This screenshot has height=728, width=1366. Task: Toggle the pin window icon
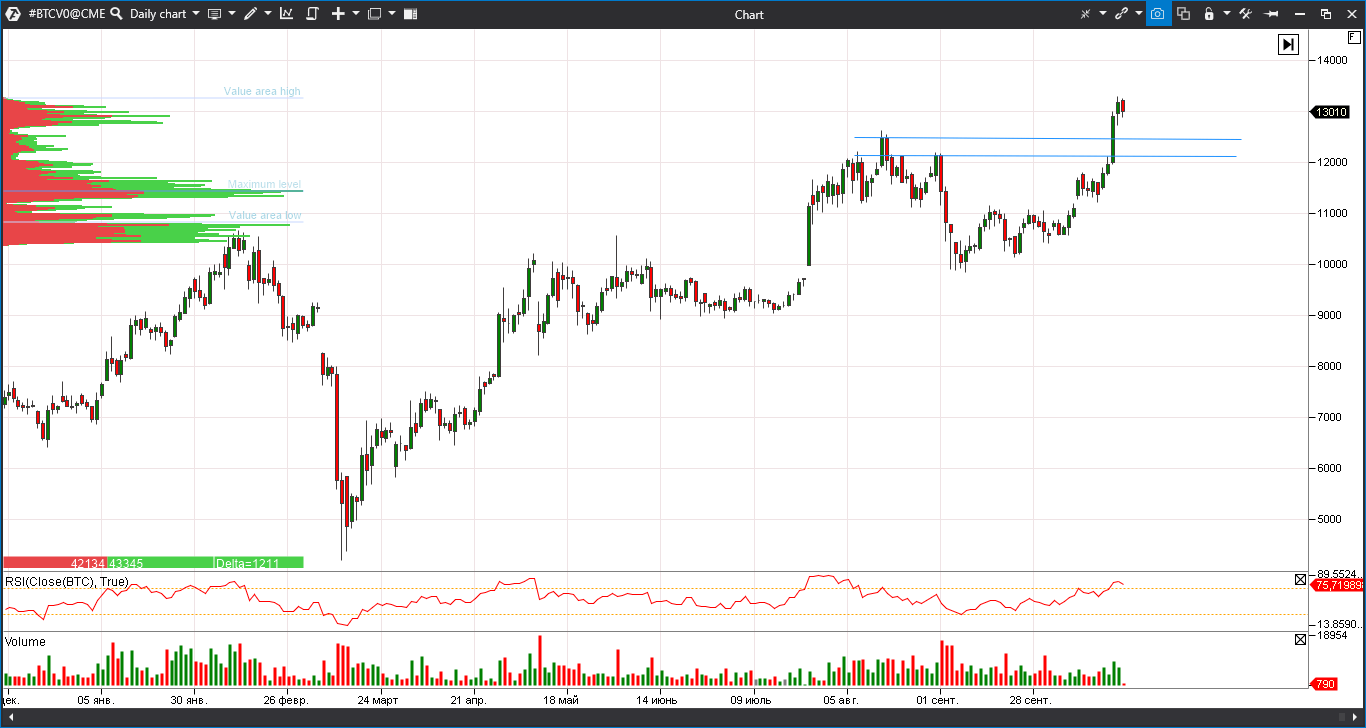point(1272,14)
